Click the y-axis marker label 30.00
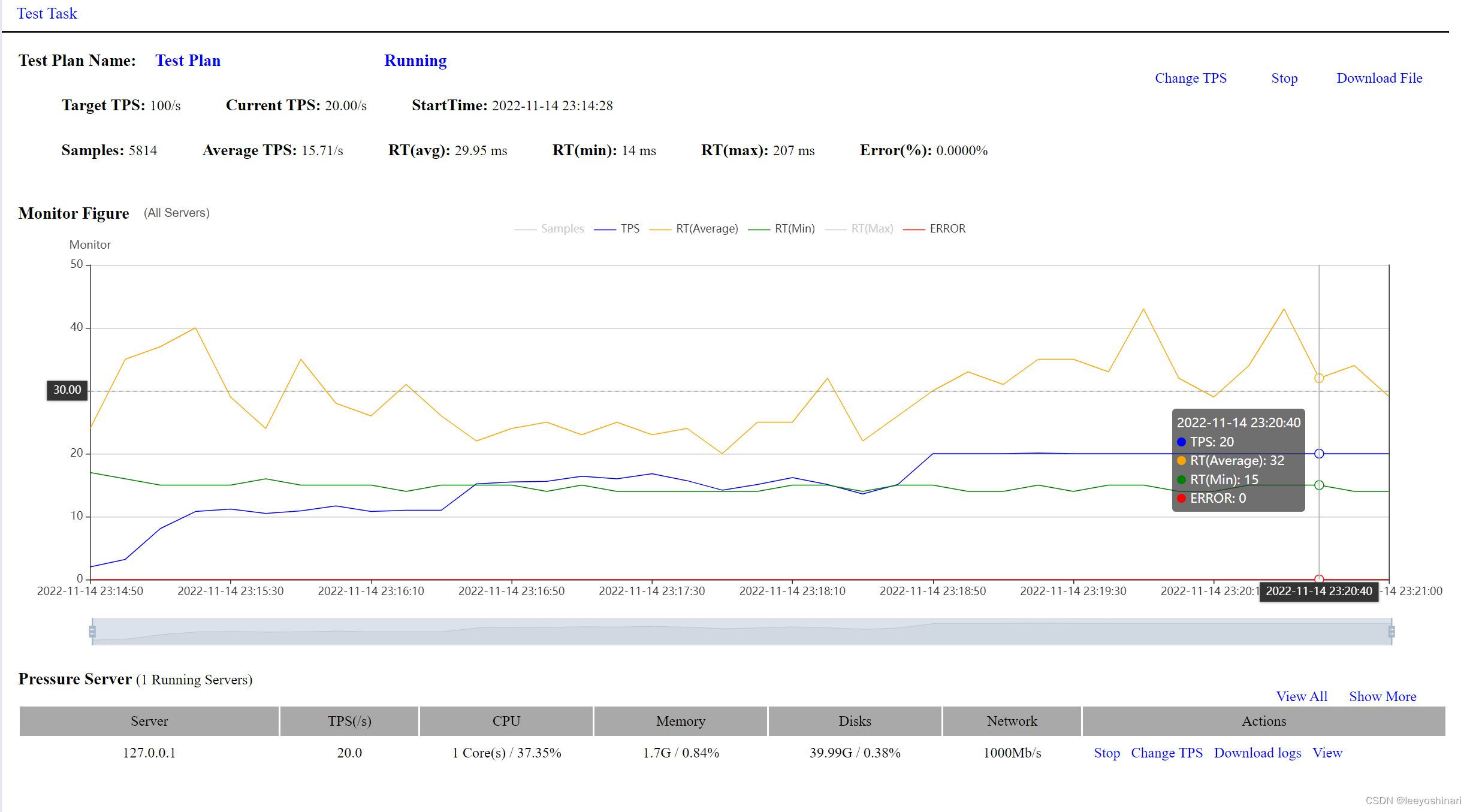 click(x=67, y=390)
